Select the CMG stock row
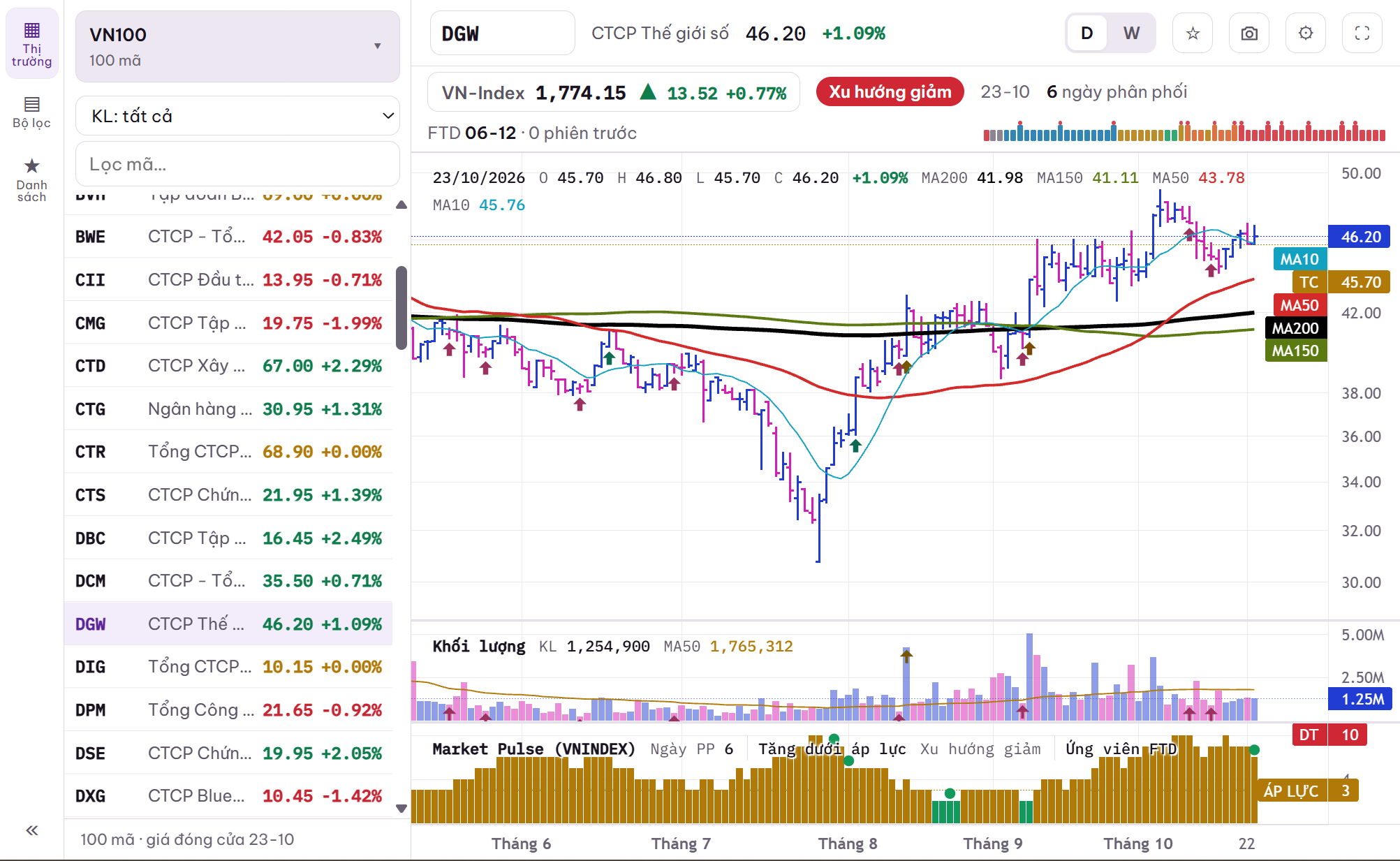 coord(228,323)
